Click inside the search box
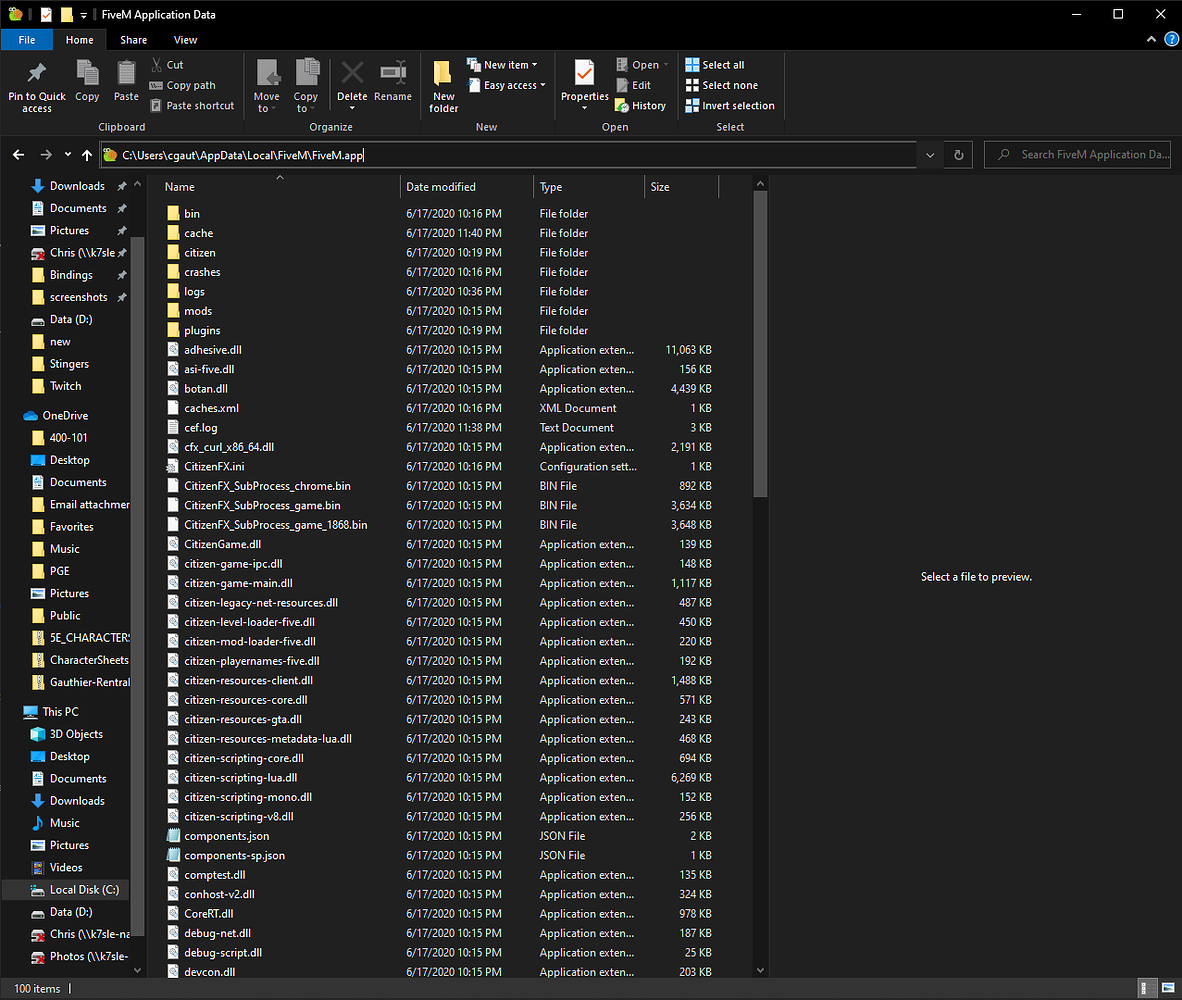Image resolution: width=1182 pixels, height=1000 pixels. (1080, 155)
